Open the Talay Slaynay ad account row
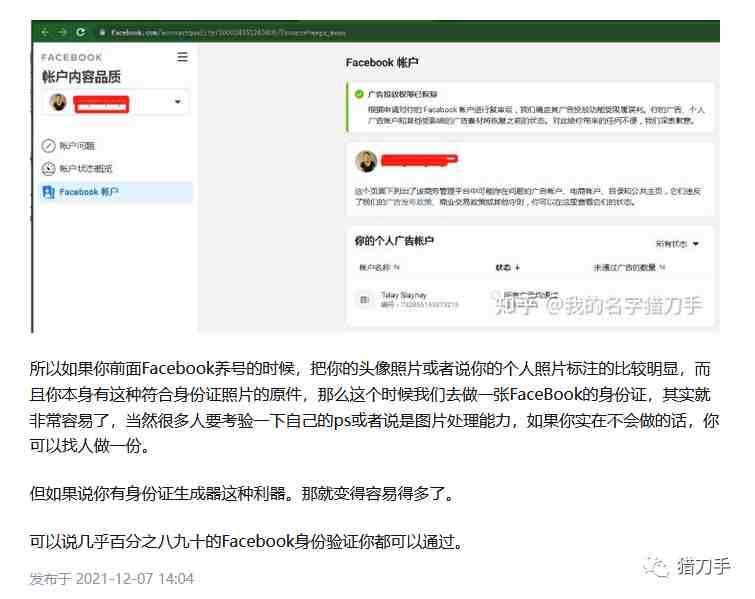 tap(529, 300)
